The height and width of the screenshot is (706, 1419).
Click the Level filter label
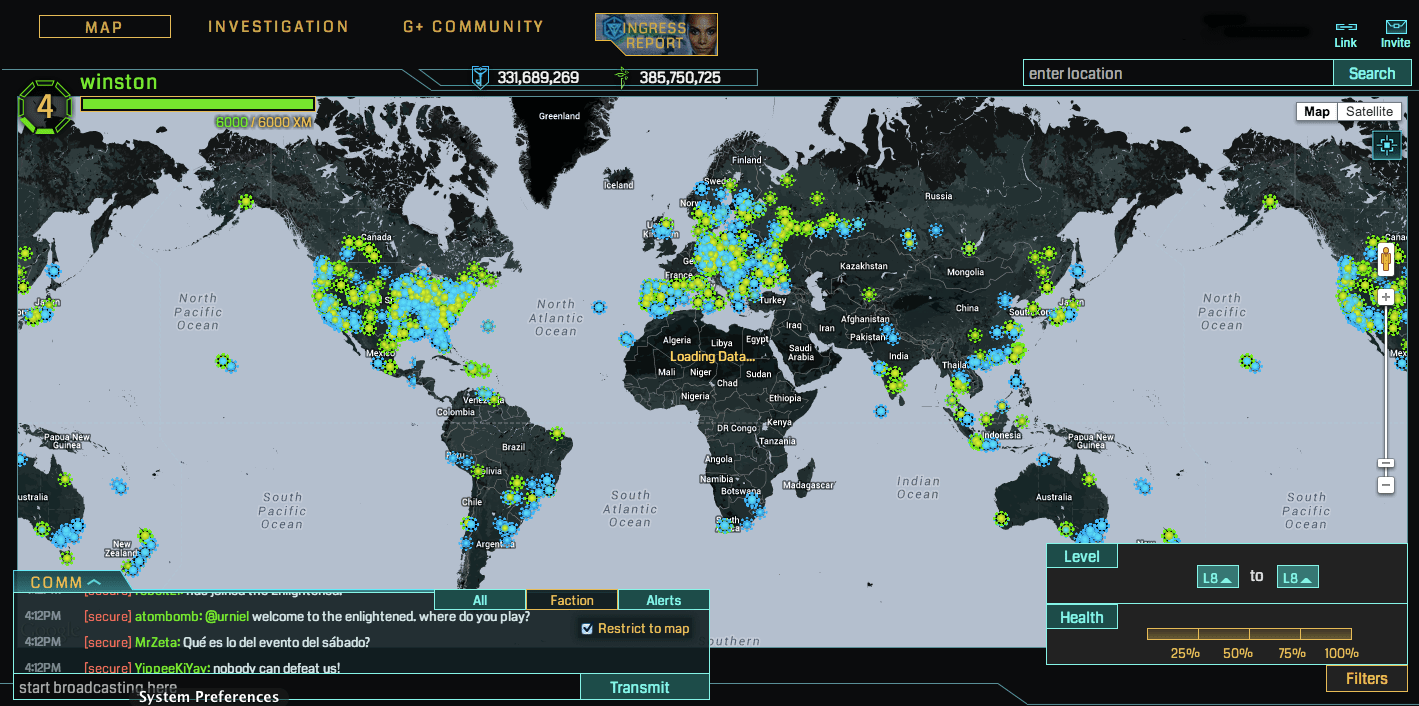coord(1082,556)
